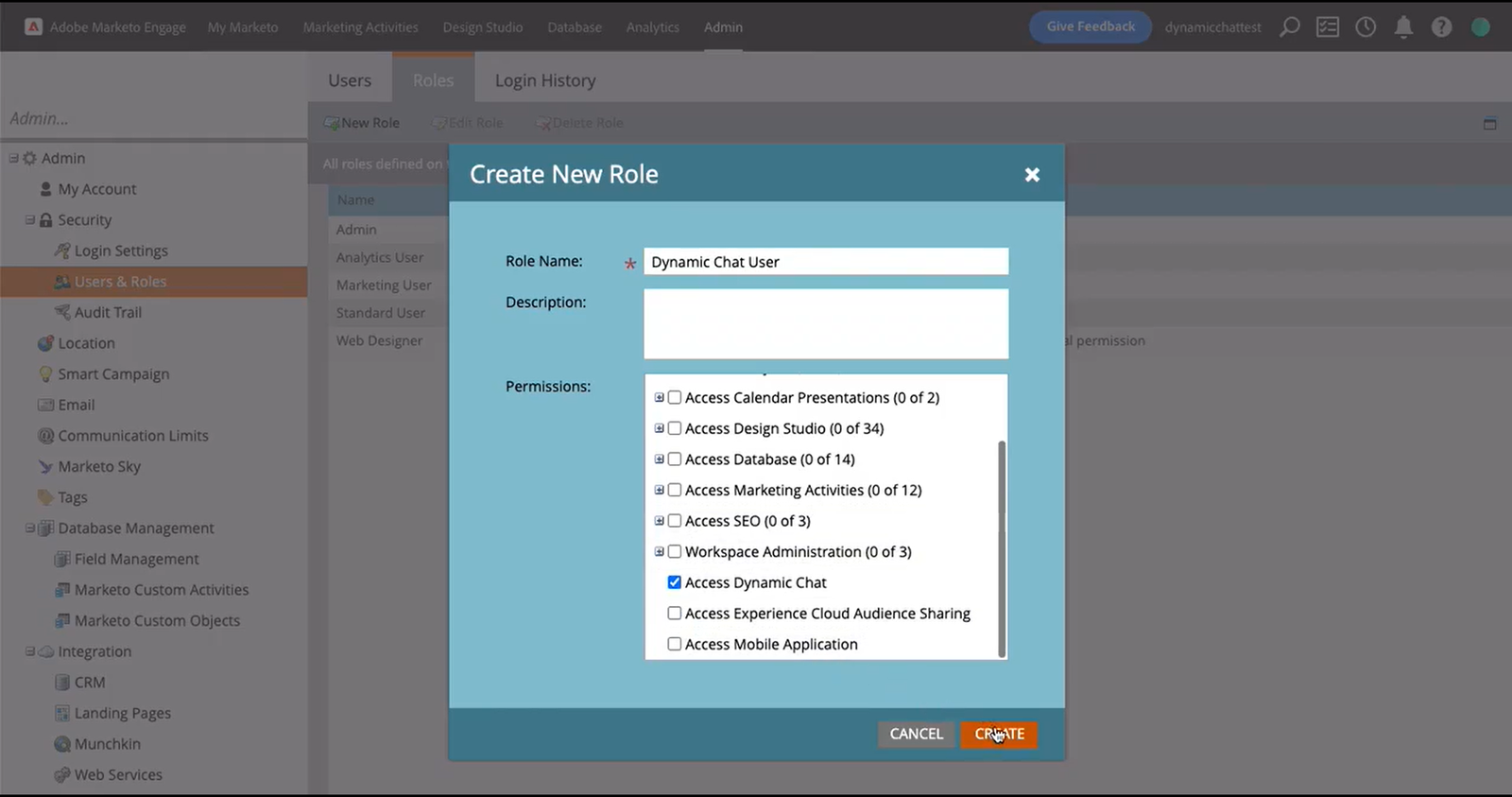Click the Location globe icon
The width and height of the screenshot is (1512, 797).
tap(45, 343)
